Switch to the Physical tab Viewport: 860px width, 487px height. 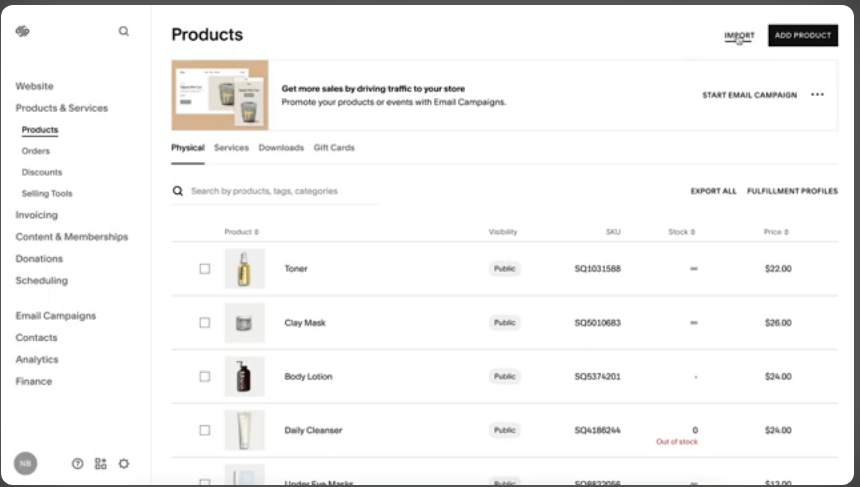[x=188, y=148]
